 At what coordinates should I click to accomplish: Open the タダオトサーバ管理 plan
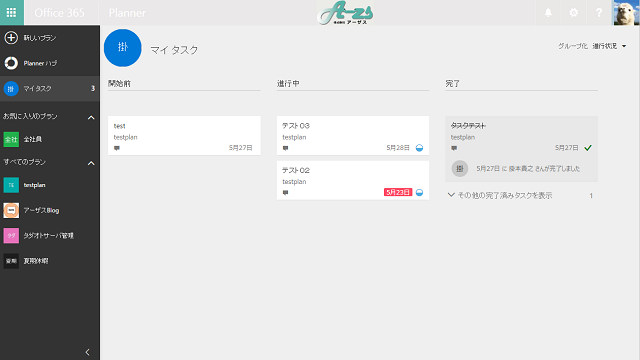point(50,236)
